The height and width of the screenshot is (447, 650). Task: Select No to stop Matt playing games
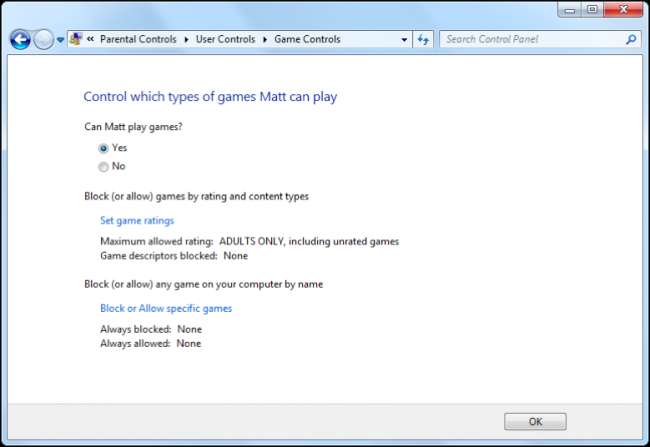tap(103, 167)
